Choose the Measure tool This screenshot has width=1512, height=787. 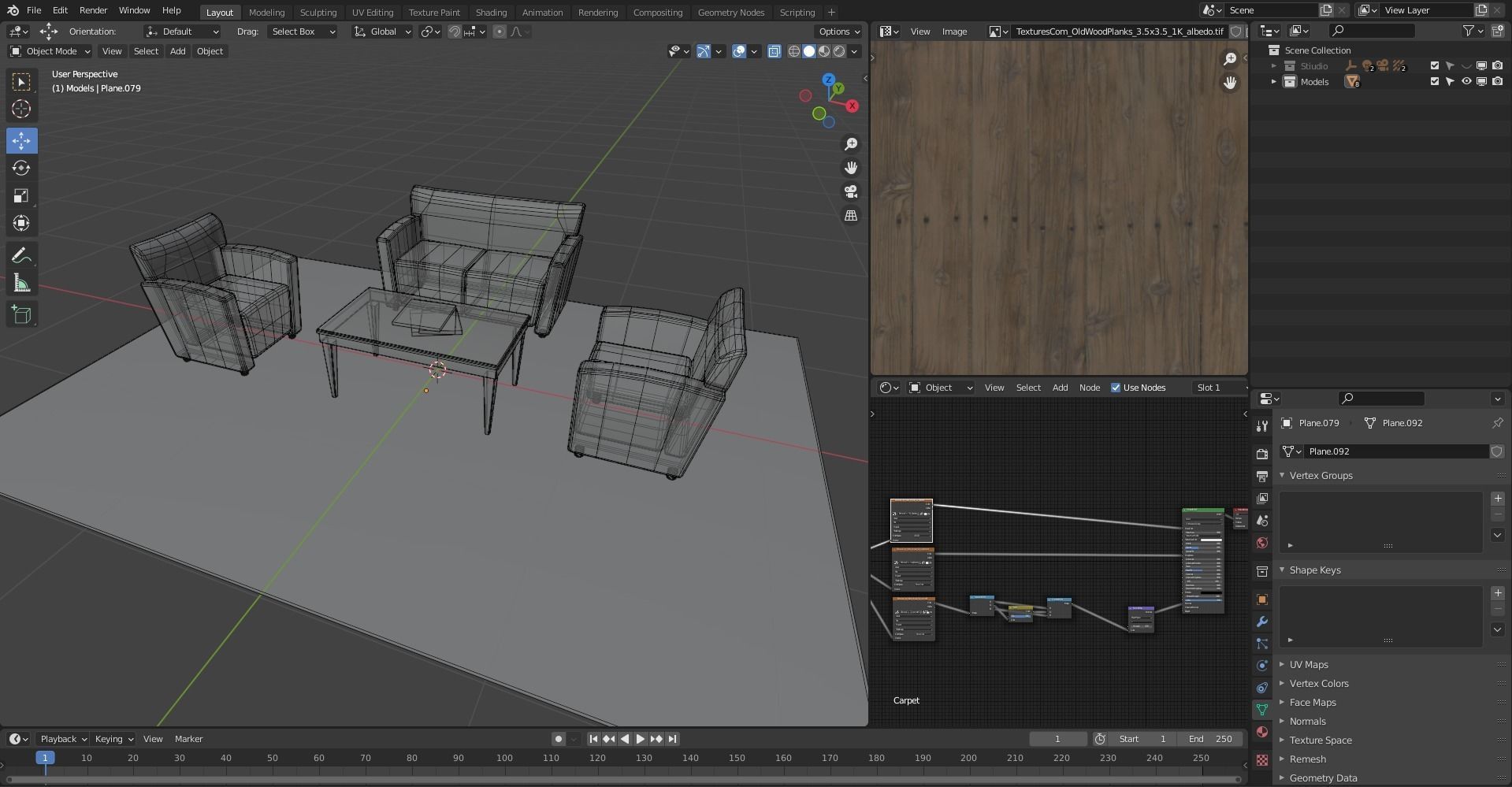coord(21,284)
